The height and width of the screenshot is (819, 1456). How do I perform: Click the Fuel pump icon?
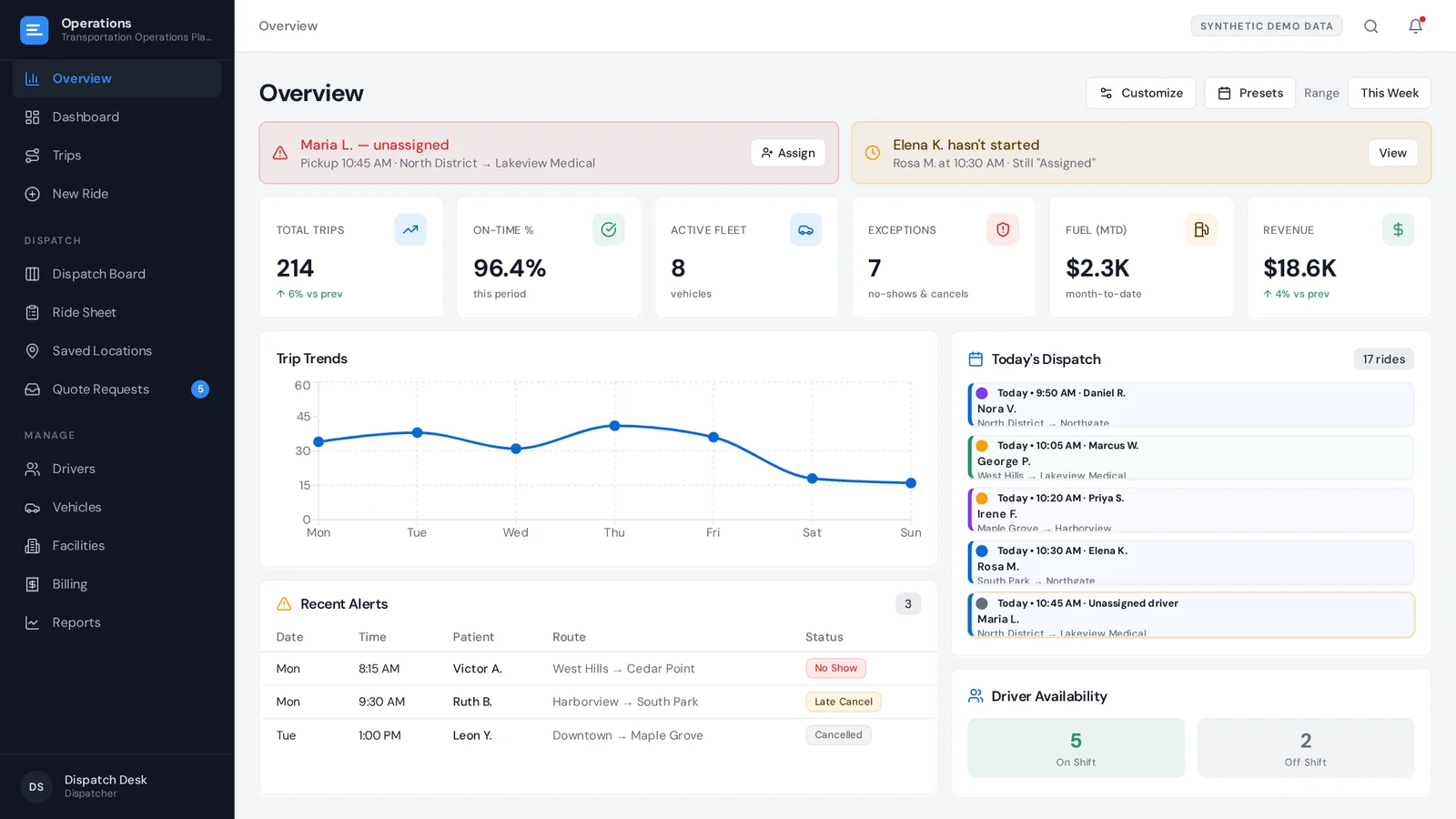(x=1201, y=229)
